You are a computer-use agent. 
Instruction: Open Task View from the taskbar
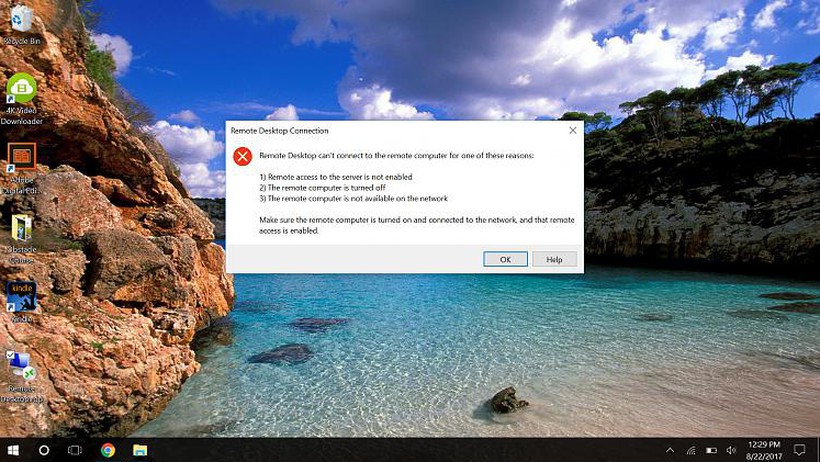[x=75, y=450]
